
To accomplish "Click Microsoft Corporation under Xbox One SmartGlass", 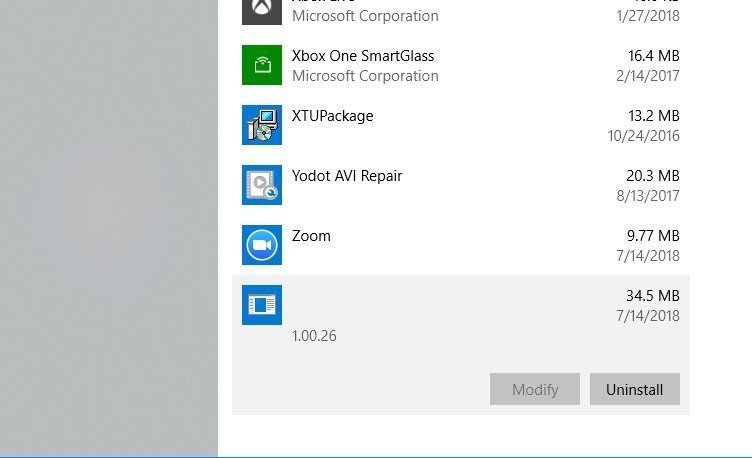I will click(365, 76).
